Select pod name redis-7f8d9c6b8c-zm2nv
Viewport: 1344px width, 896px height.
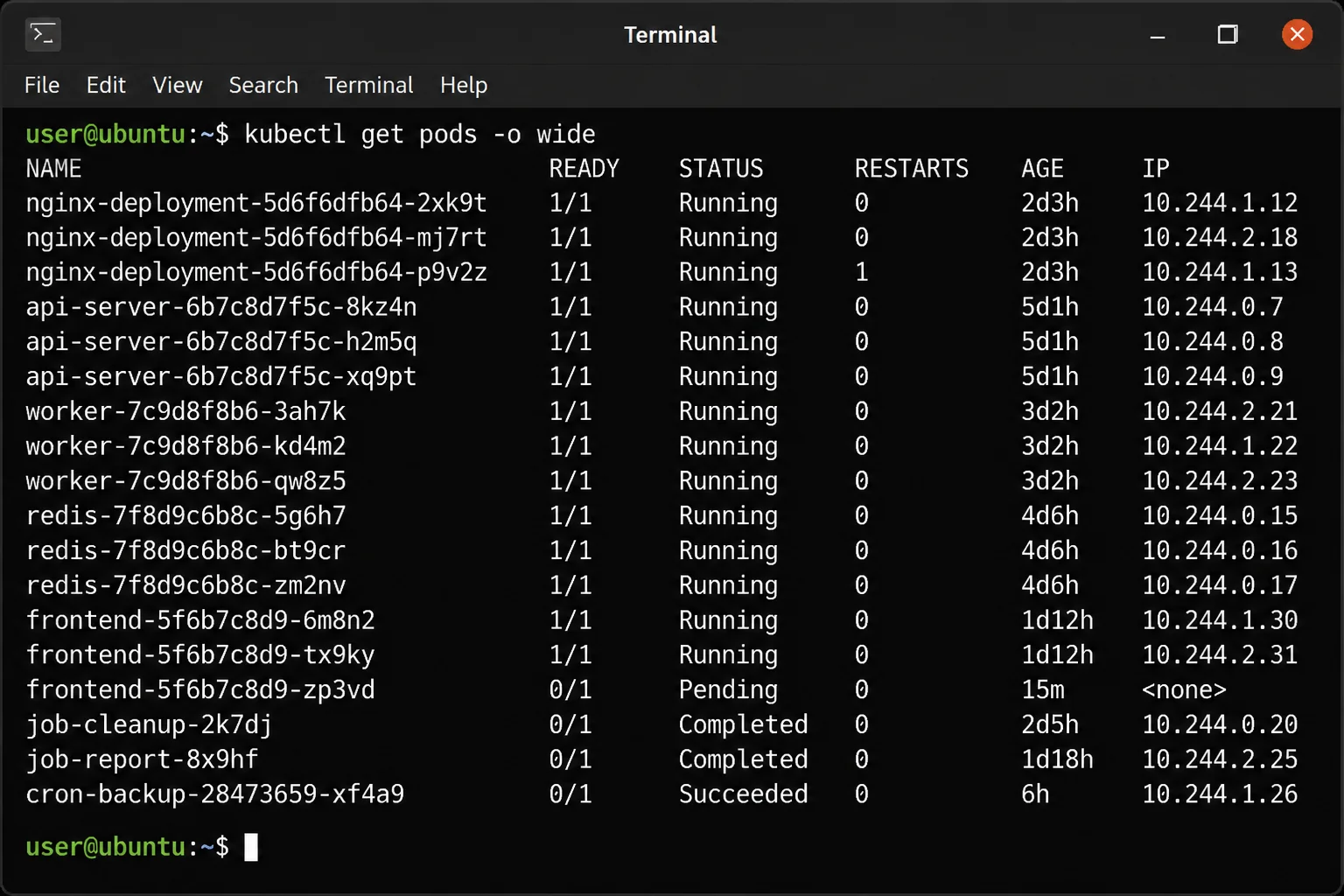click(x=185, y=585)
